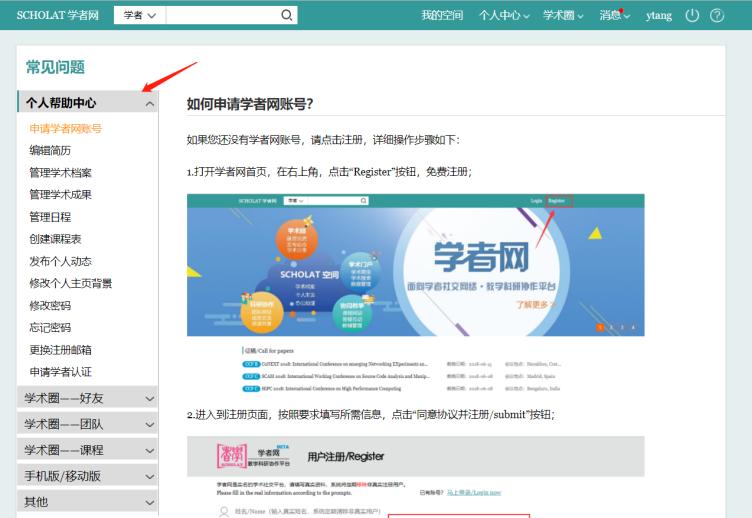Click the ytang username link
Screen dimensions: 752x518
click(659, 15)
